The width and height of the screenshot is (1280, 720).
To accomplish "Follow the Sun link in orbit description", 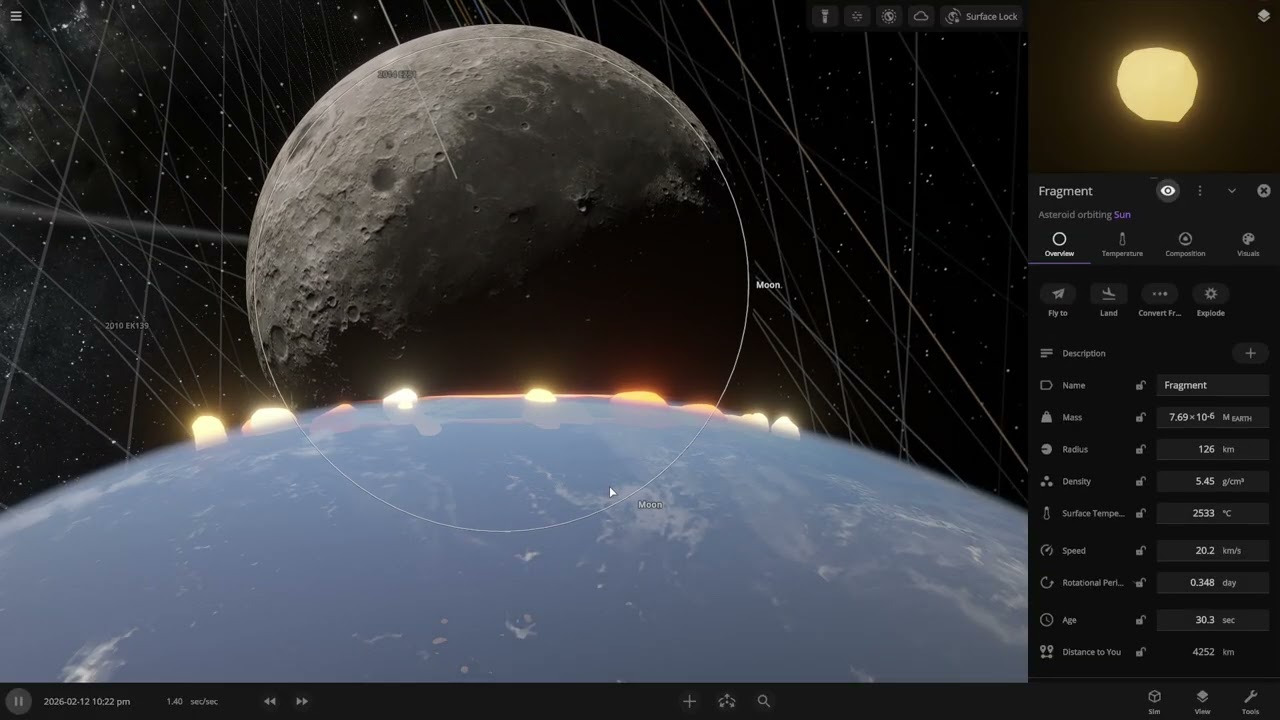I will click(x=1122, y=215).
